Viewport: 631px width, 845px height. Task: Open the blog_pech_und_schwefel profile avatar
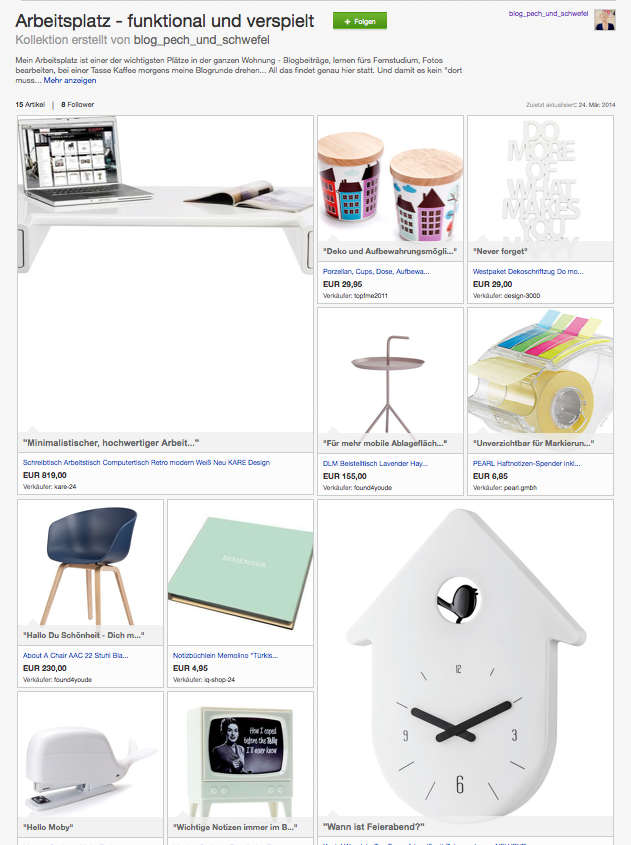pos(605,20)
